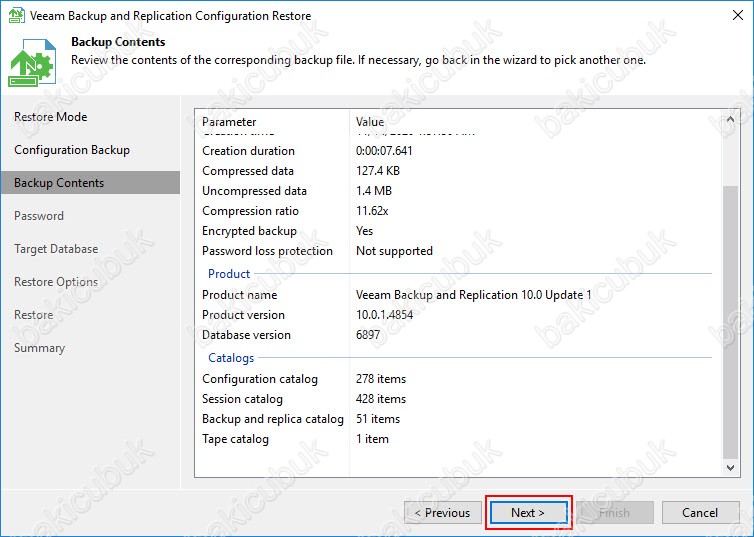
Task: Select the Compressed data row
Action: point(457,171)
